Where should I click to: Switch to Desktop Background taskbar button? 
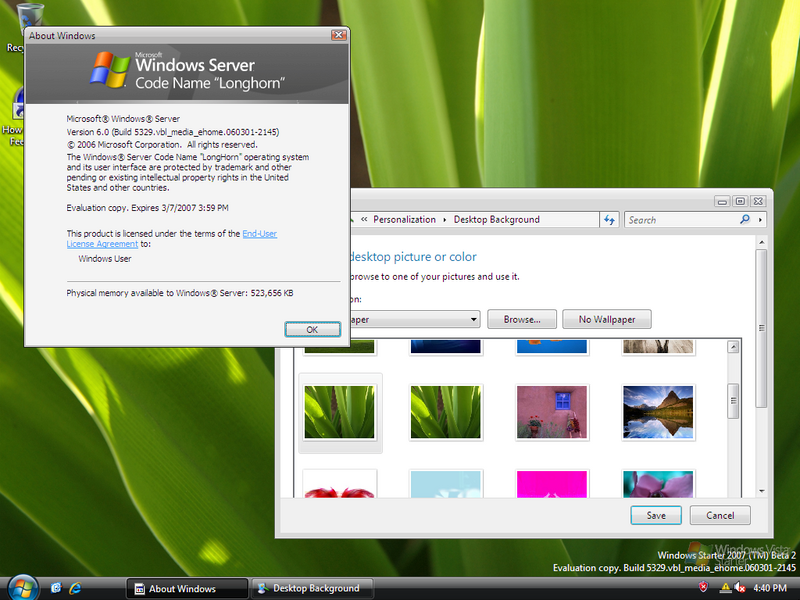[313, 588]
